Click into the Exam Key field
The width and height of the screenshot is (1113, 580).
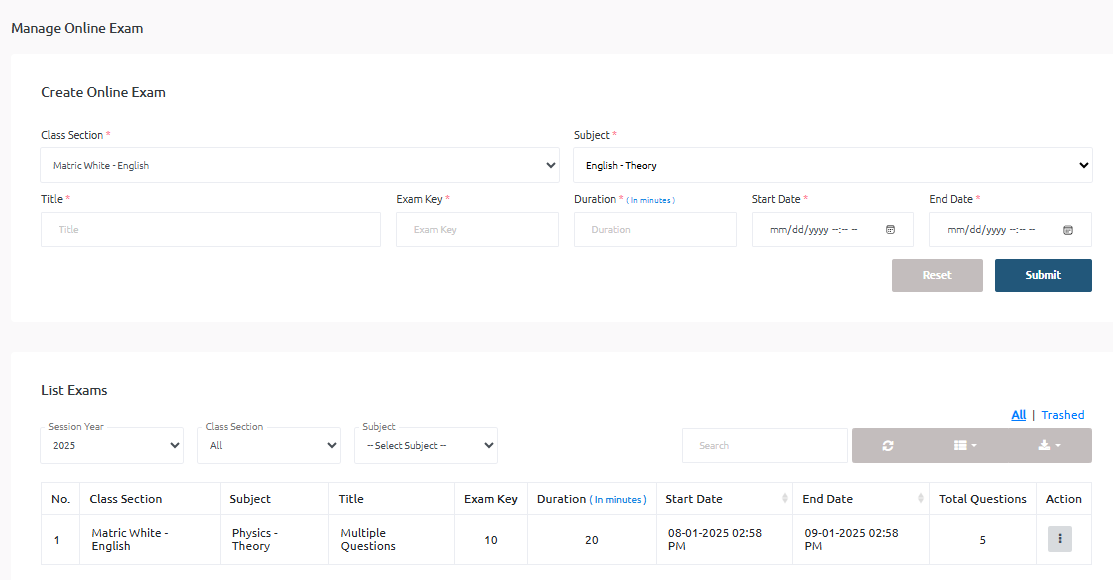477,230
